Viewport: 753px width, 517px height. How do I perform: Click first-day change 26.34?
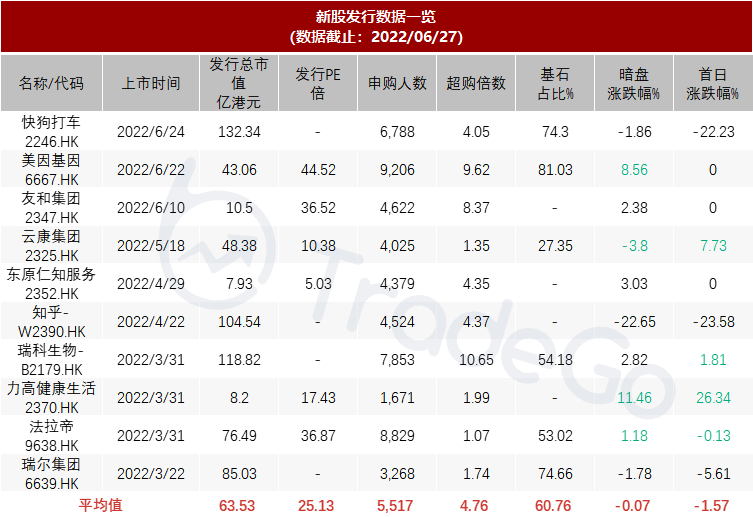tap(714, 398)
